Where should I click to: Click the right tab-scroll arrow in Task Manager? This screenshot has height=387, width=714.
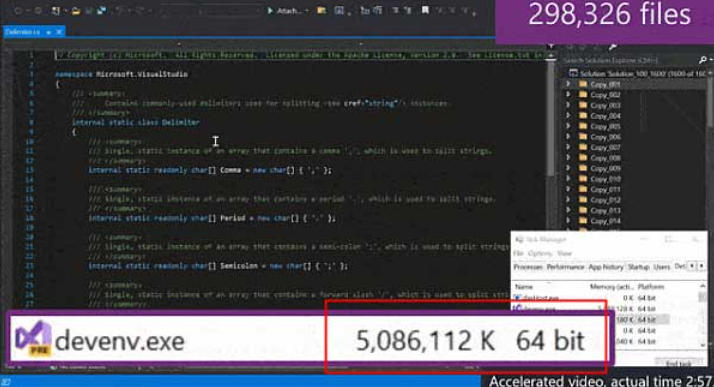coord(701,266)
